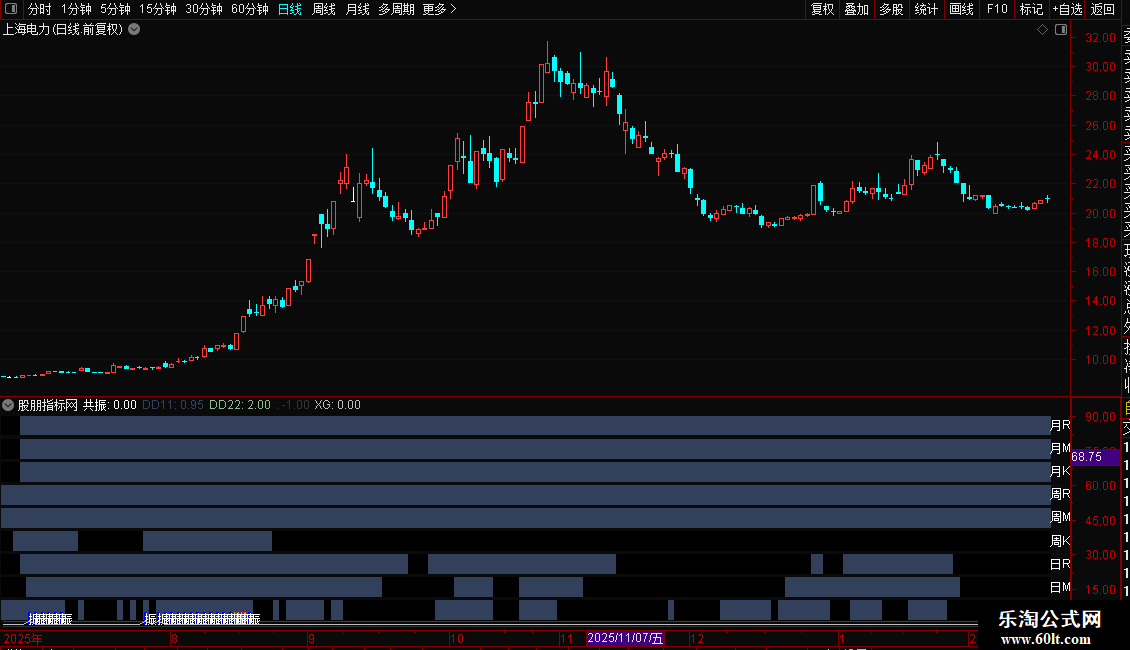The width and height of the screenshot is (1130, 650).
Task: Toggle the right side panel icon
Action: [1061, 30]
